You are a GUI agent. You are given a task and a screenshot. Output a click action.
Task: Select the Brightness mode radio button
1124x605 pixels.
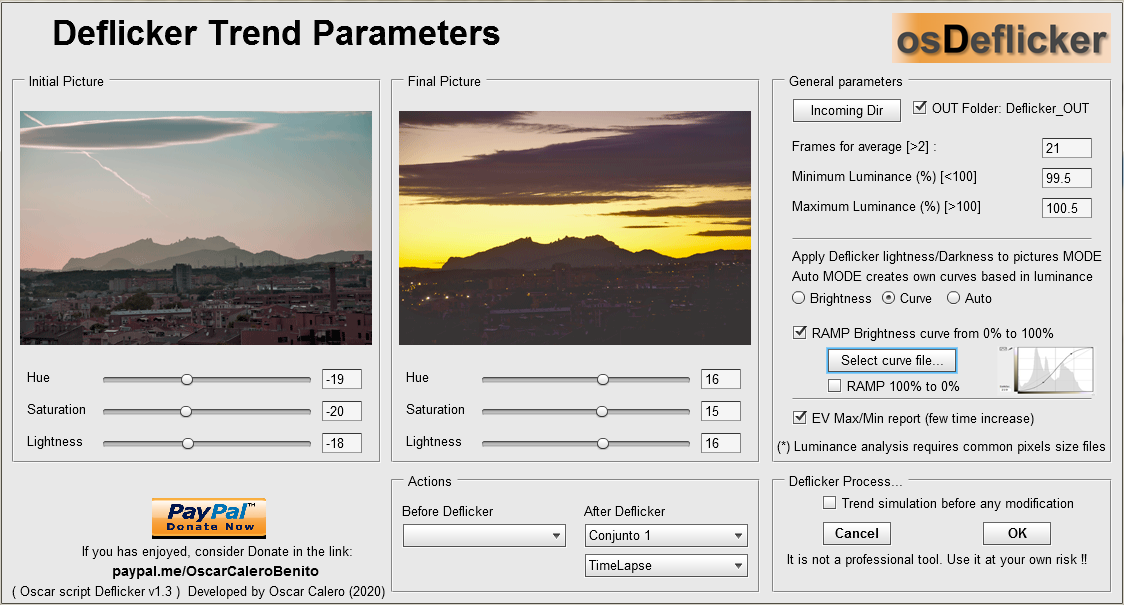799,297
